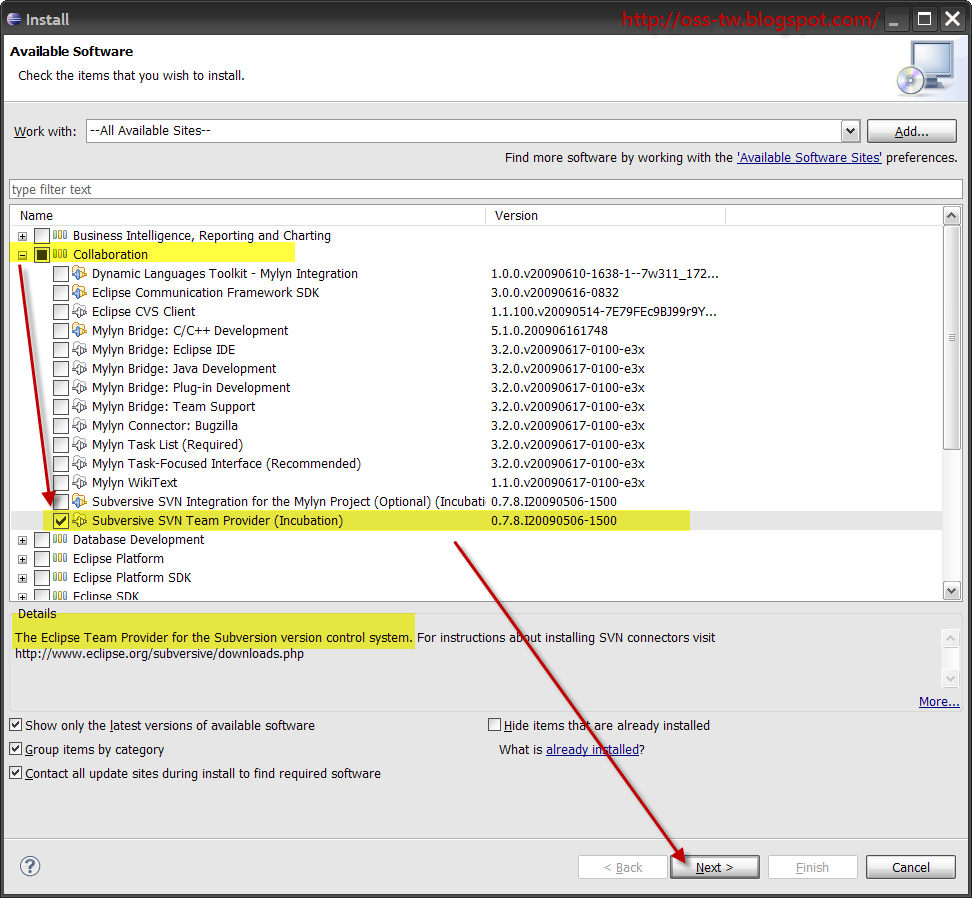Screen dimensions: 972x898
Task: Click Mylyn WikiText feature icon
Action: (79, 482)
